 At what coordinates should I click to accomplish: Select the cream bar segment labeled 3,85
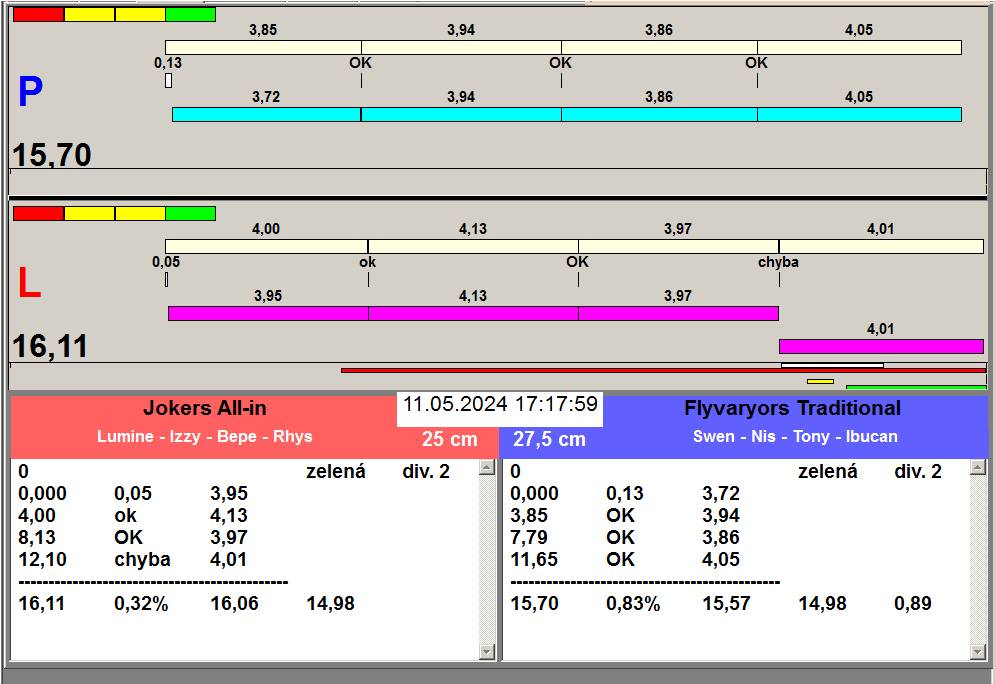(263, 48)
